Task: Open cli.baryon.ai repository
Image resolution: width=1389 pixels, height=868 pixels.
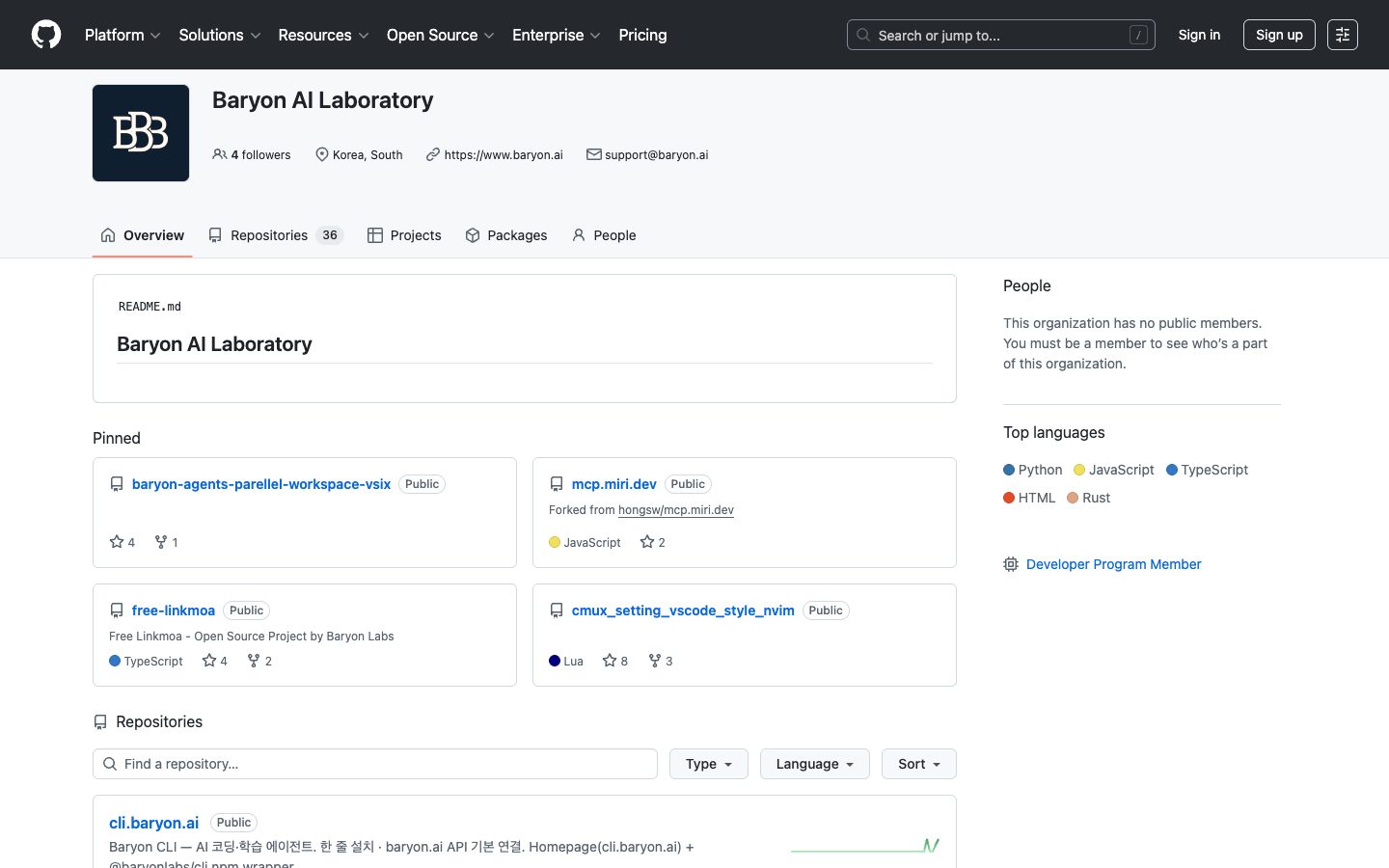Action: (x=154, y=823)
